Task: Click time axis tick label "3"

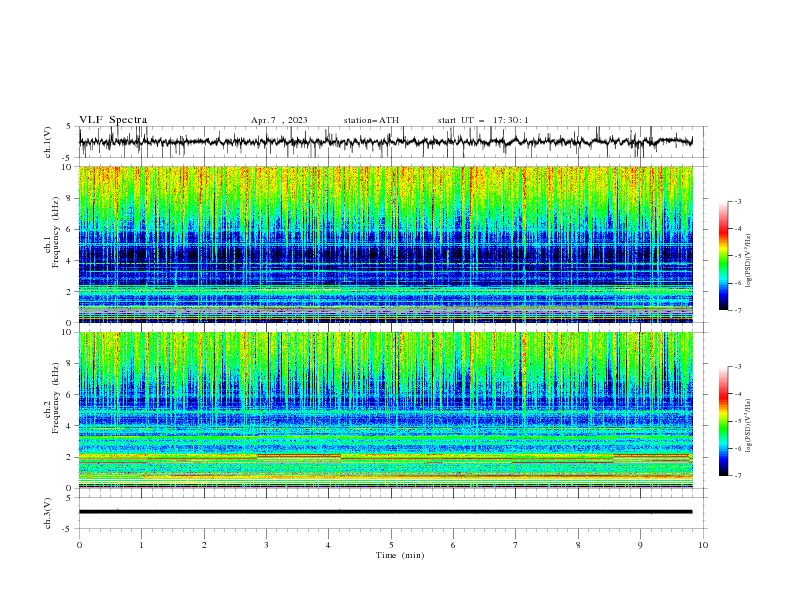Action: click(x=266, y=545)
